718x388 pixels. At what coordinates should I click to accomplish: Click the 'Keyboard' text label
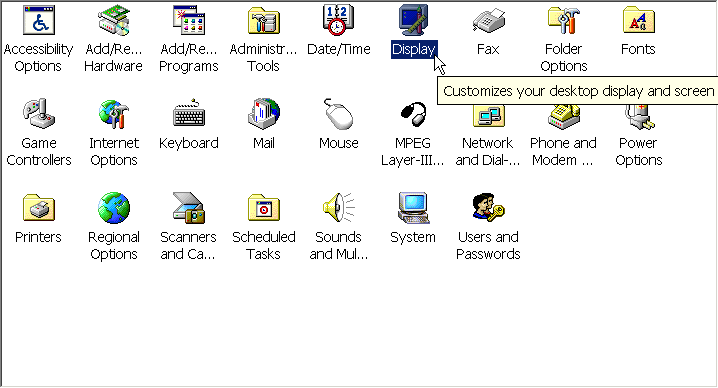tap(189, 143)
